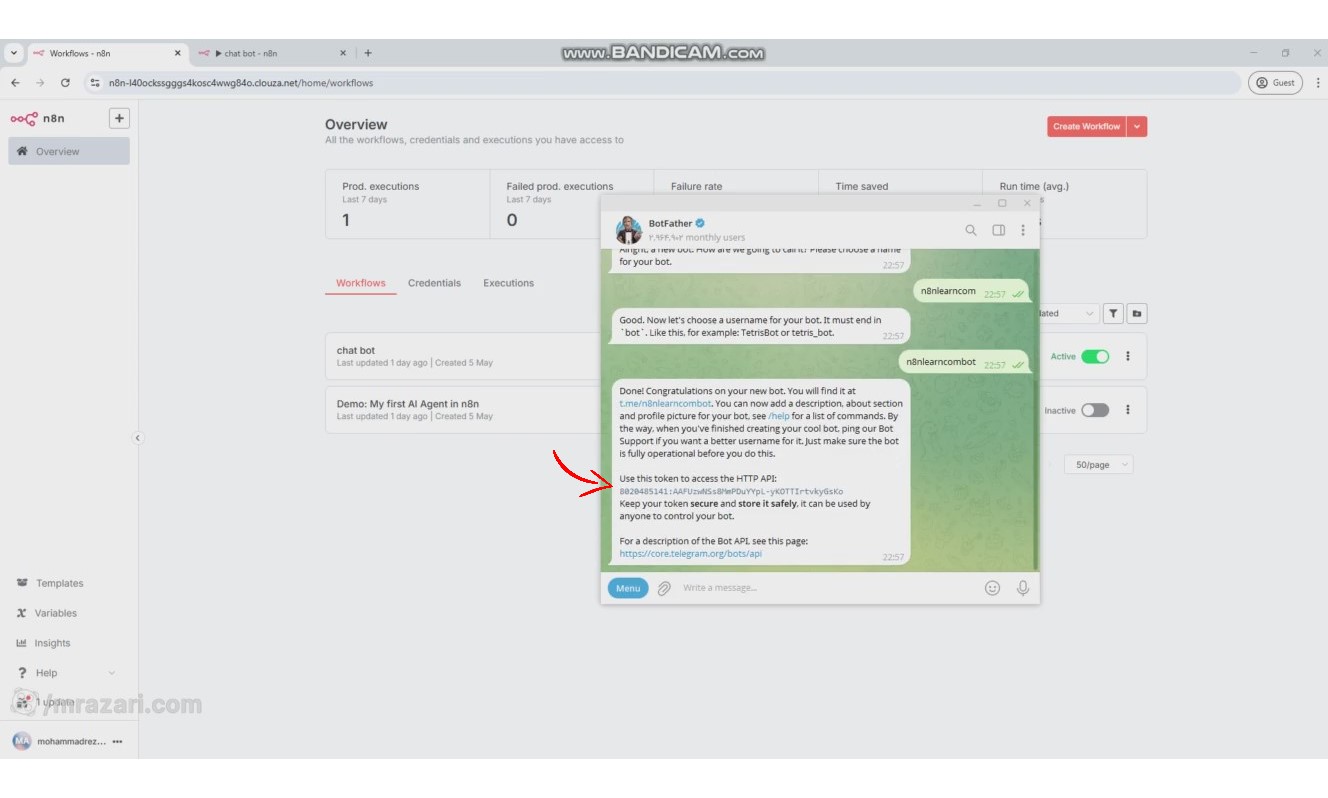The height and width of the screenshot is (798, 1328).
Task: Disable the chat bot Active toggle
Action: tap(1095, 356)
